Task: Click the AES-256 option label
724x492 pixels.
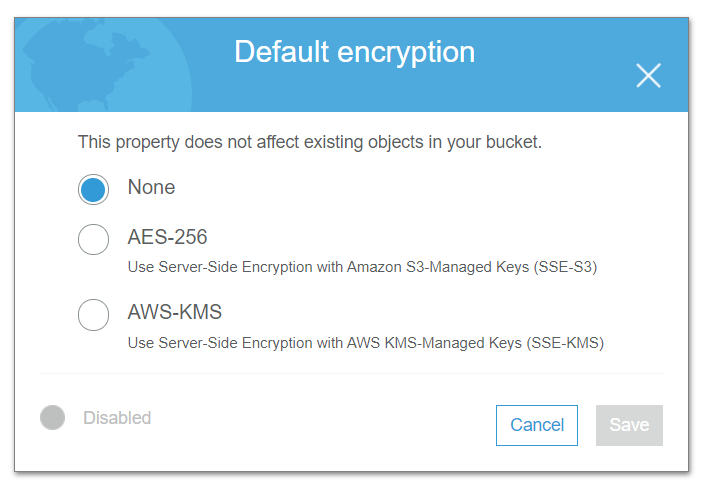Action: pos(167,237)
